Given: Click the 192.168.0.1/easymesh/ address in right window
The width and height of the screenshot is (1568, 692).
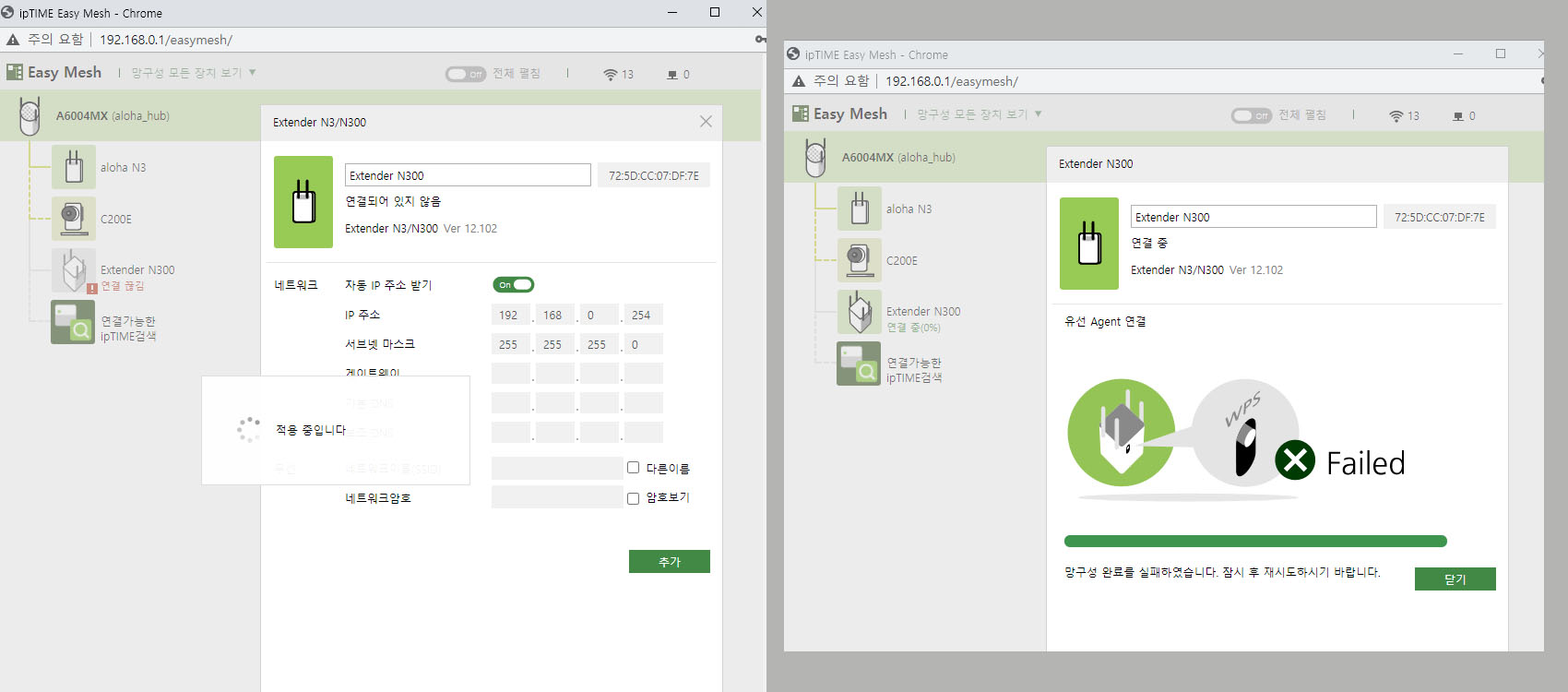Looking at the screenshot, I should pyautogui.click(x=952, y=81).
